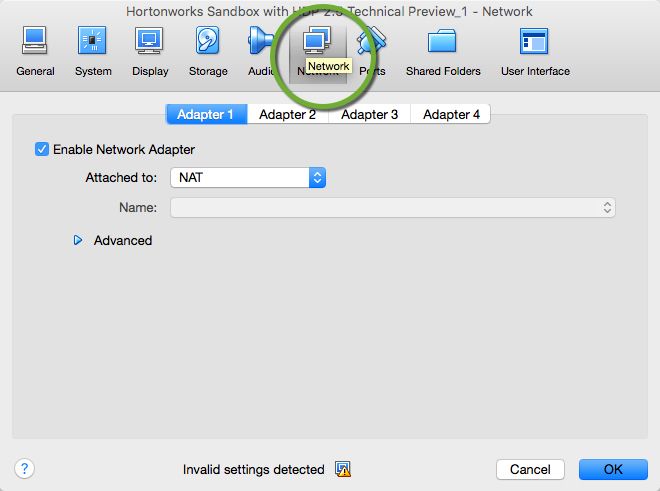The width and height of the screenshot is (660, 491).
Task: Open the System settings section
Action: [93, 51]
